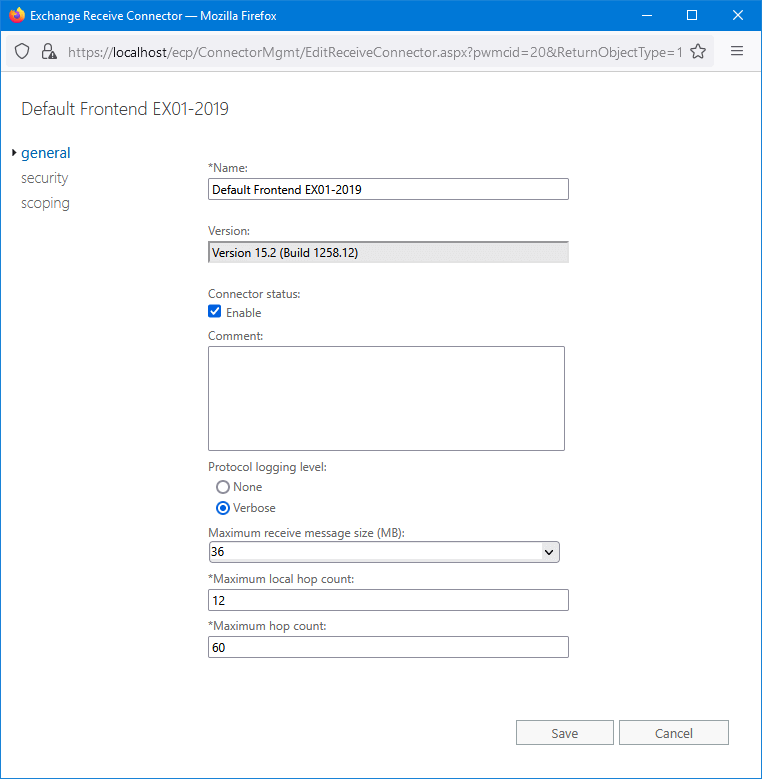Bookmark this page with the star icon

pos(698,51)
